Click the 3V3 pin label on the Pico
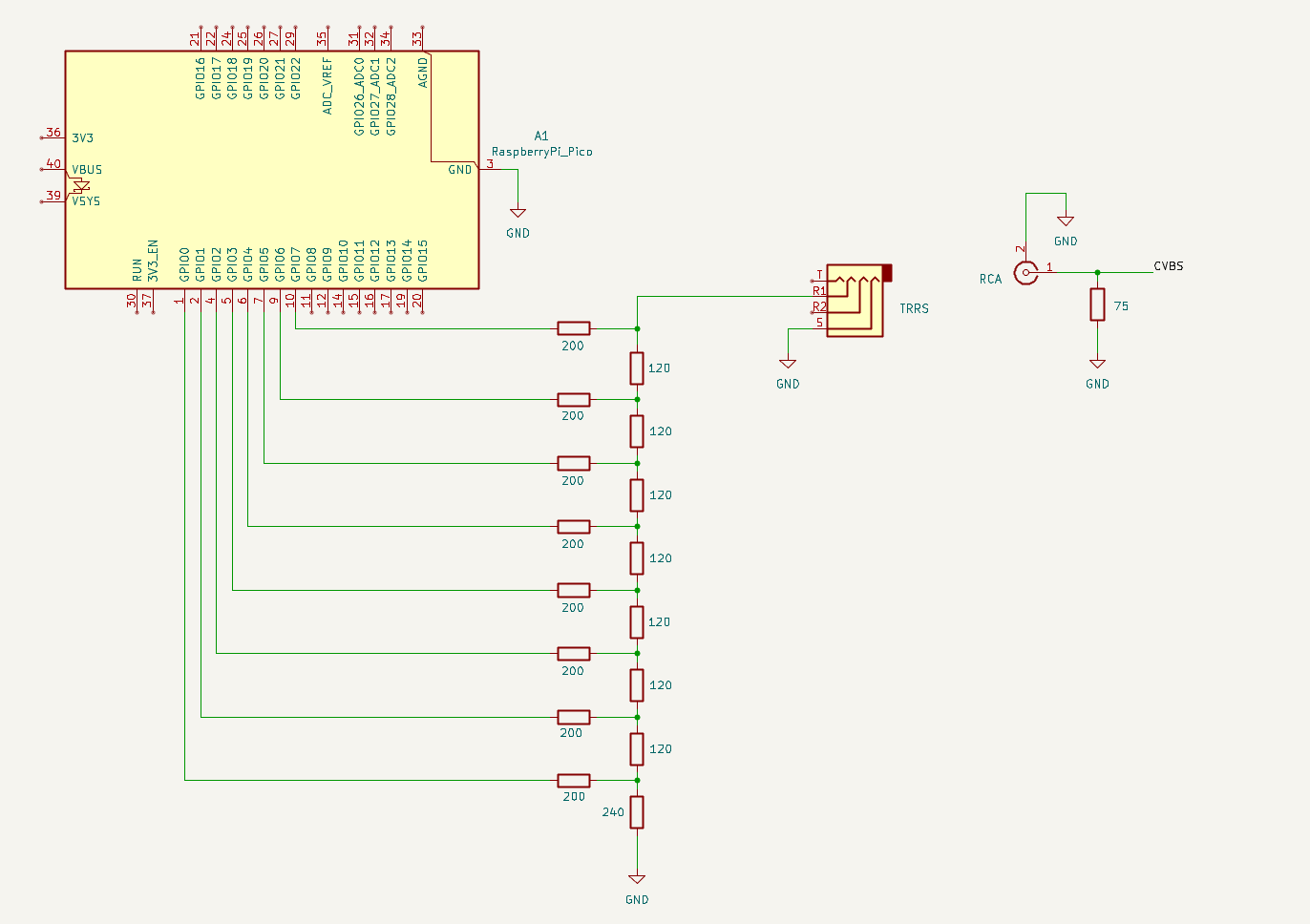This screenshot has width=1310, height=924. pos(82,137)
